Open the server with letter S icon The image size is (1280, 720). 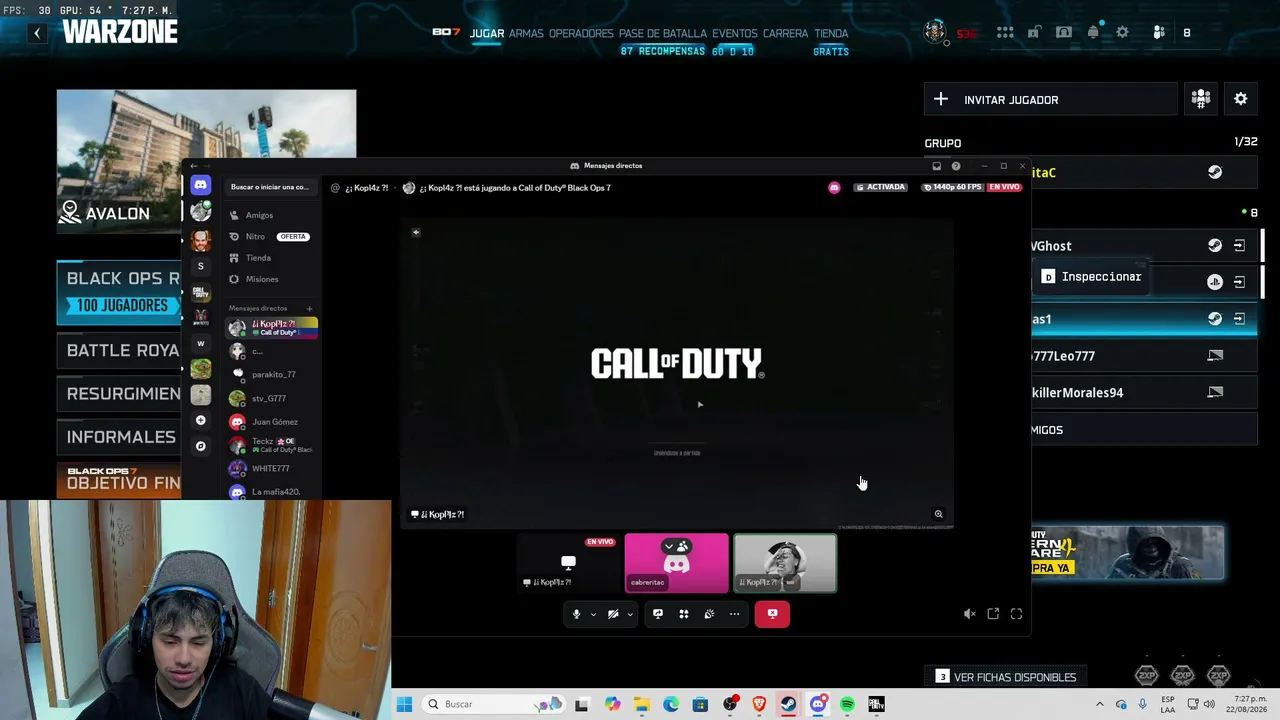201,266
